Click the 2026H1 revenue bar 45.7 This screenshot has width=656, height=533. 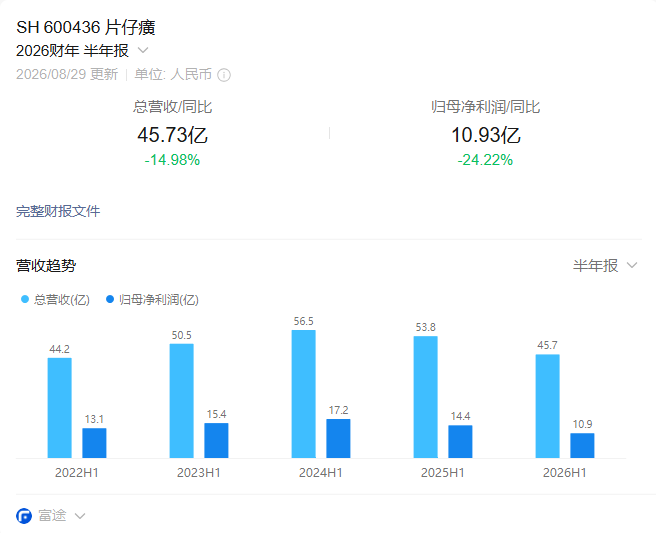click(548, 406)
